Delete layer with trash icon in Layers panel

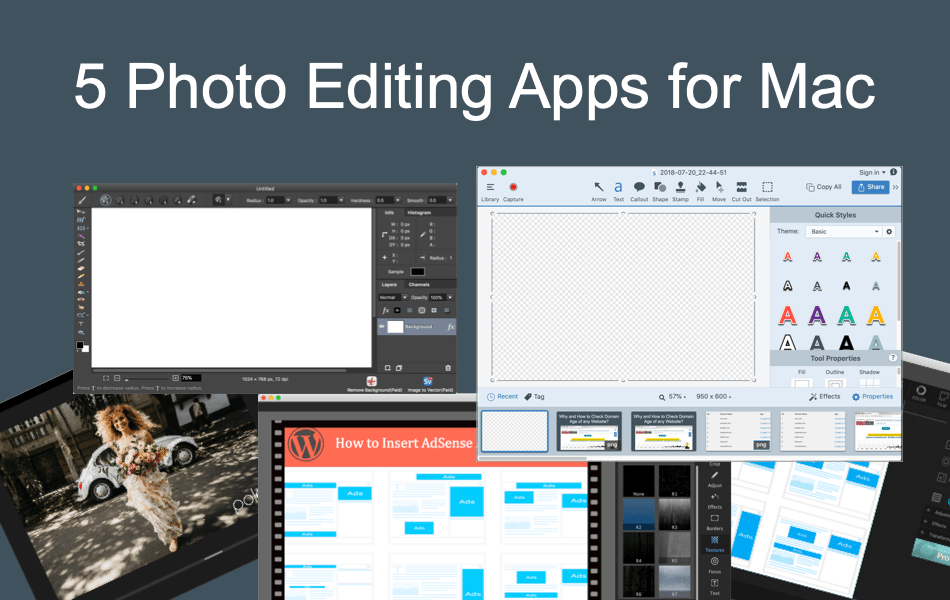pos(448,368)
